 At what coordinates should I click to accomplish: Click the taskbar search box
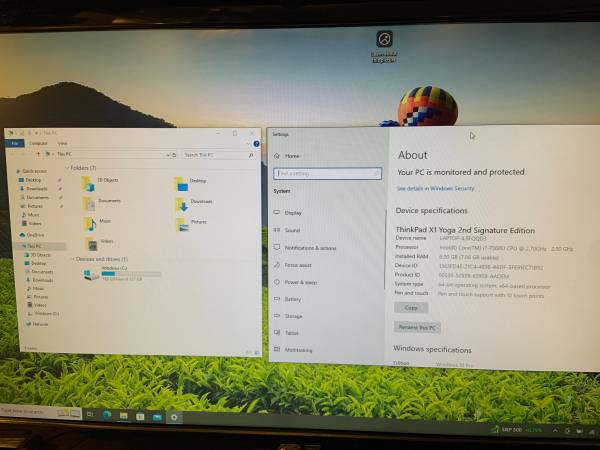click(x=40, y=412)
